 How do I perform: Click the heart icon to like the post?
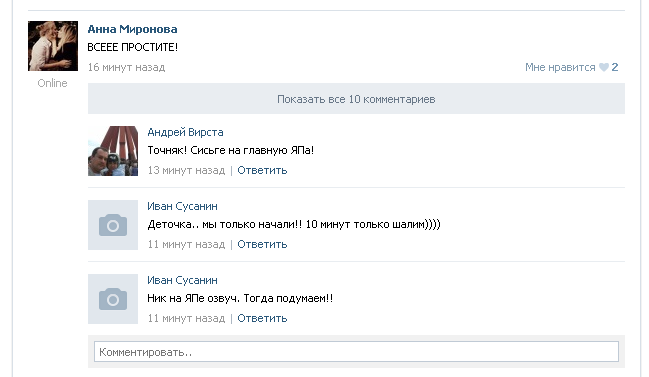coord(604,67)
